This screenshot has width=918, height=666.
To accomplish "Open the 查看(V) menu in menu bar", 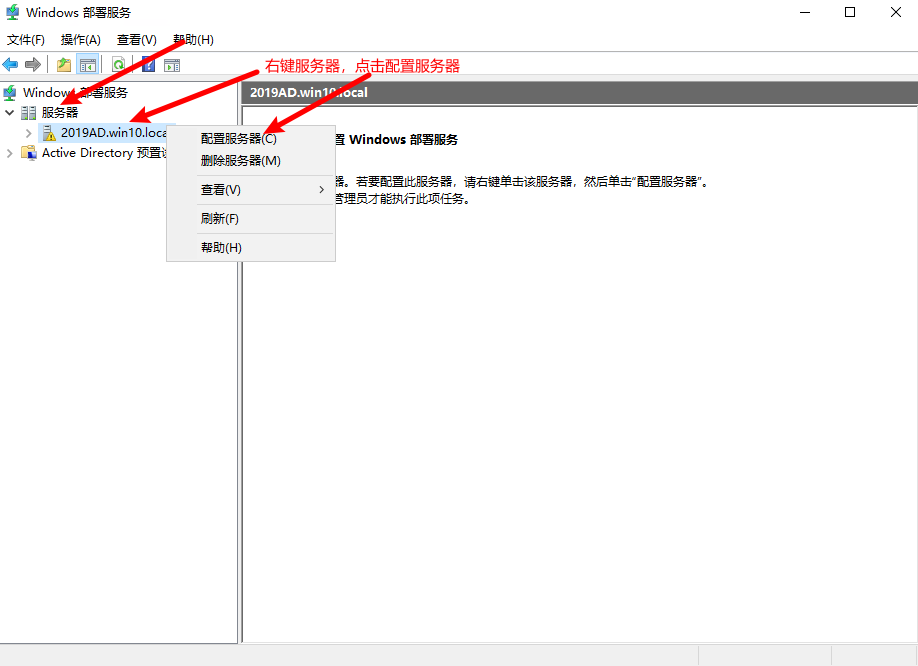I will pyautogui.click(x=137, y=40).
